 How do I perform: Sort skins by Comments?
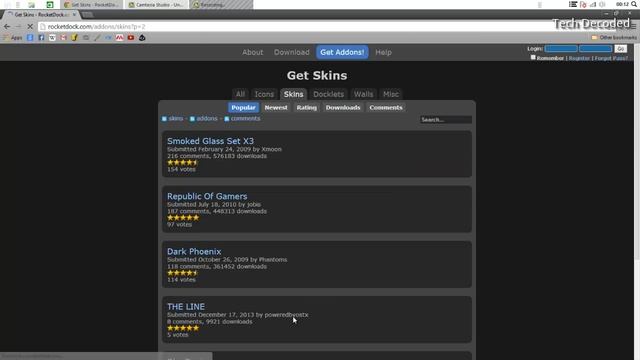click(386, 107)
